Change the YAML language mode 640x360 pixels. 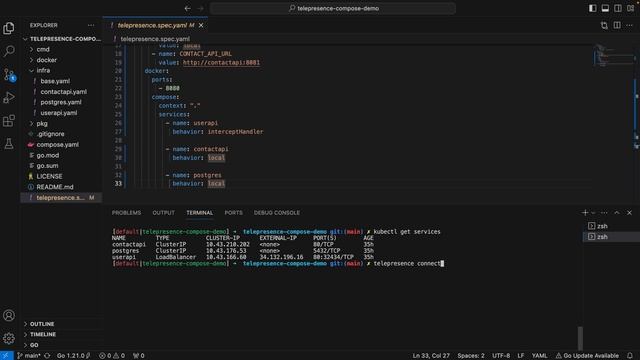539,356
